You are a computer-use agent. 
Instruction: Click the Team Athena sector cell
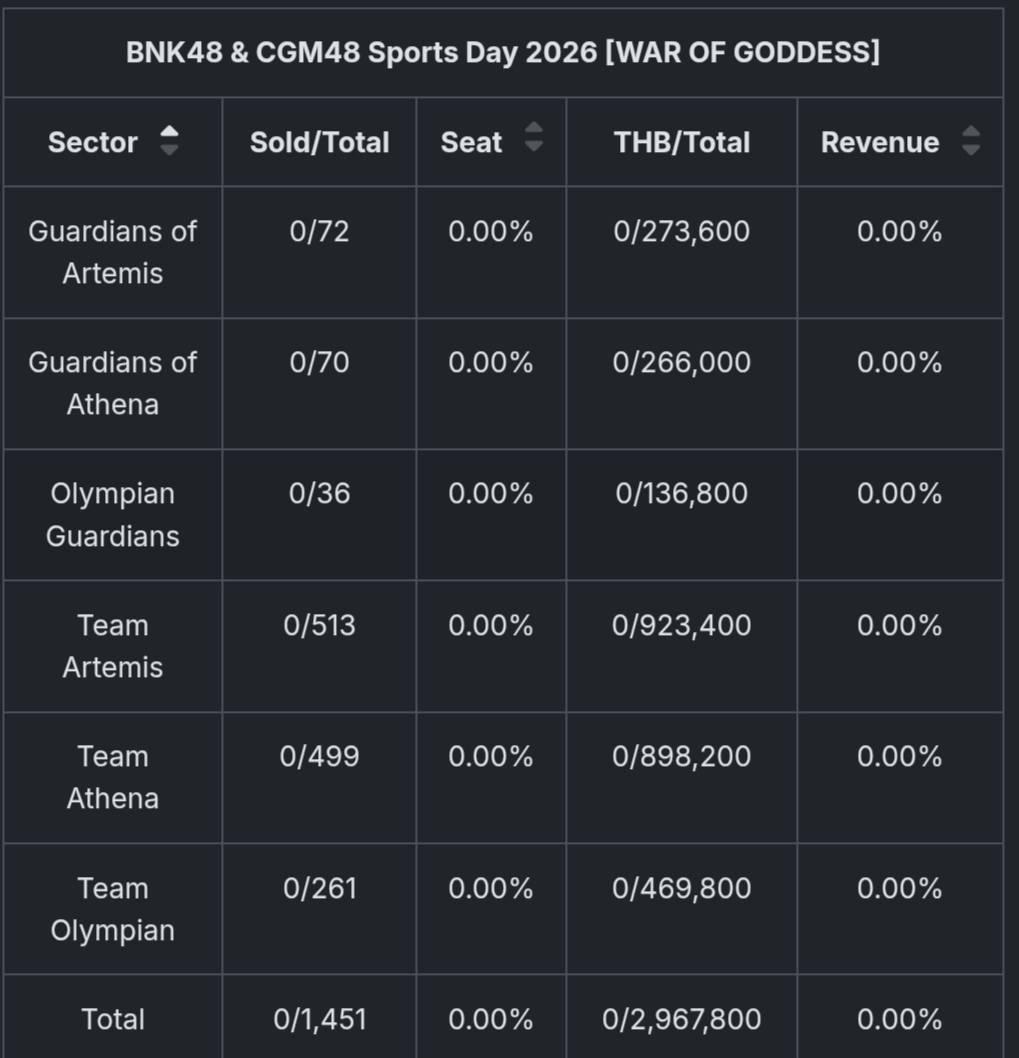(113, 777)
